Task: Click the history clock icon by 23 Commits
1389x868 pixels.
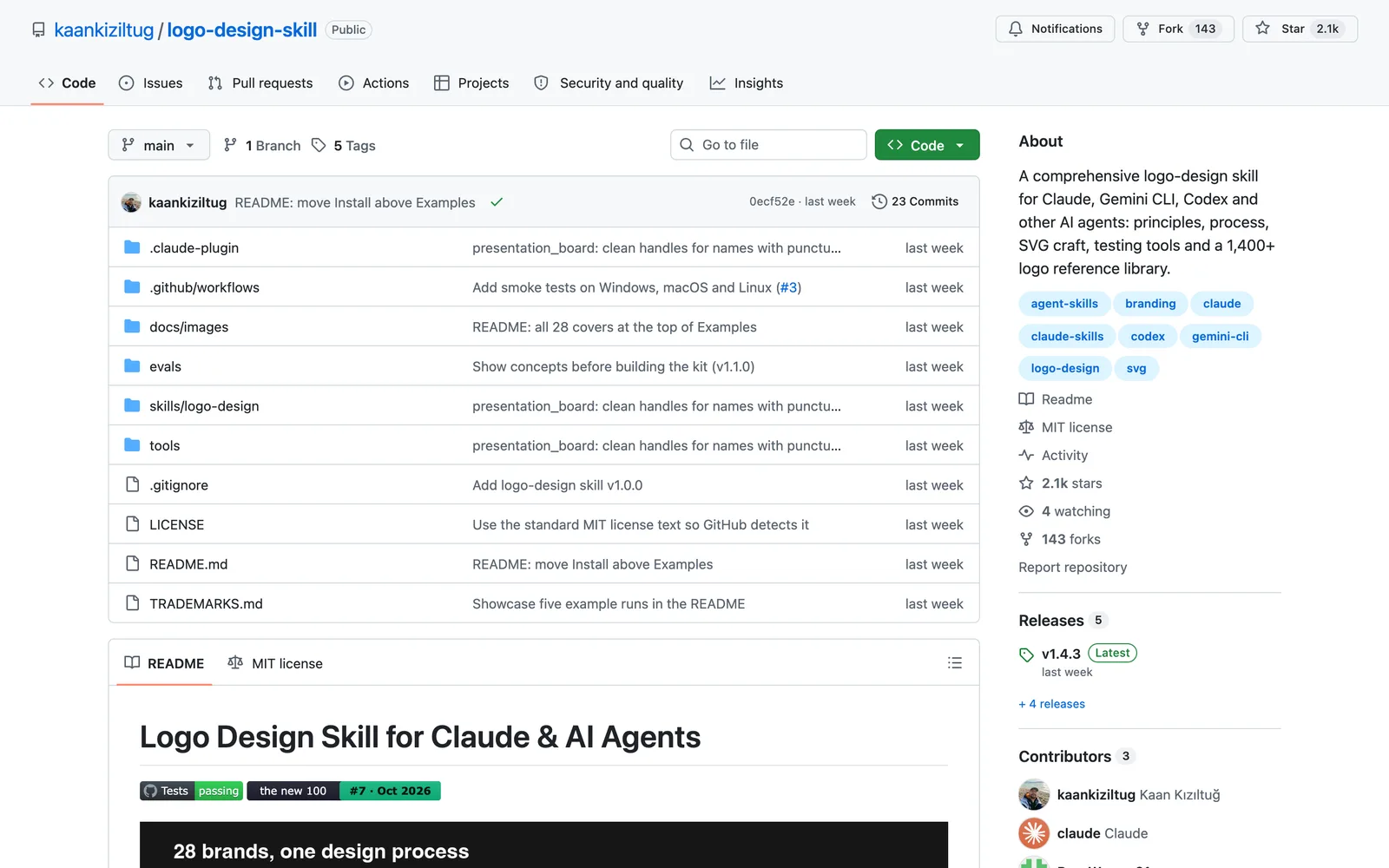Action: (x=879, y=201)
